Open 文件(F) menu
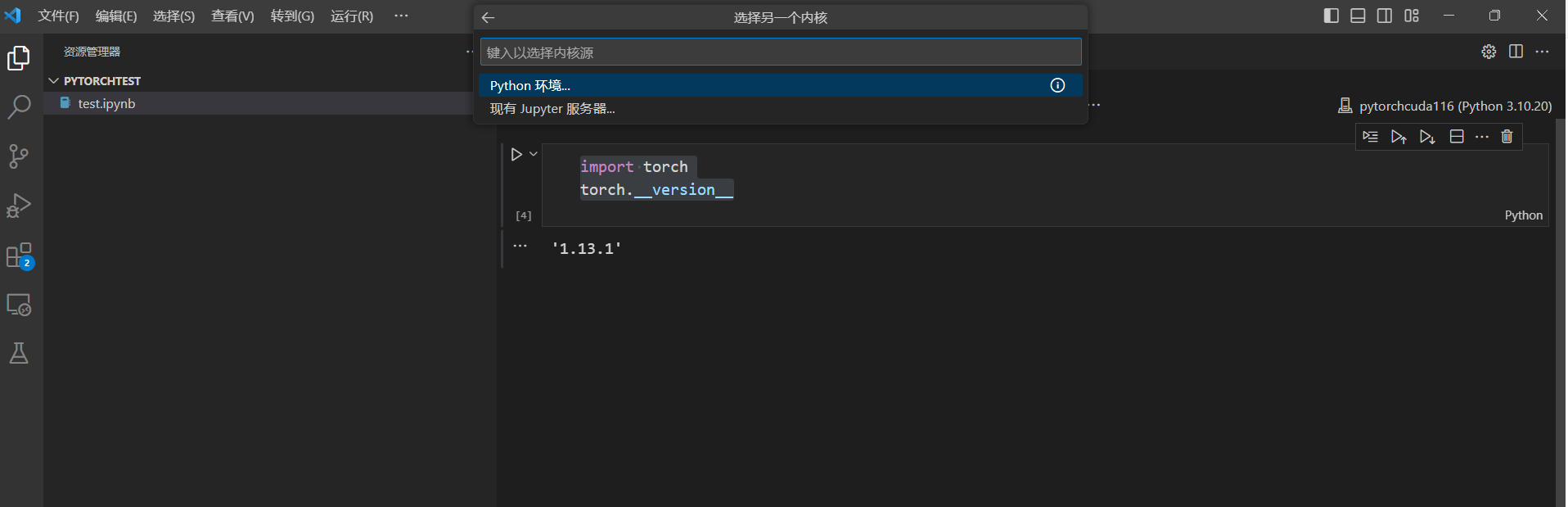This screenshot has height=507, width=1568. 58,16
